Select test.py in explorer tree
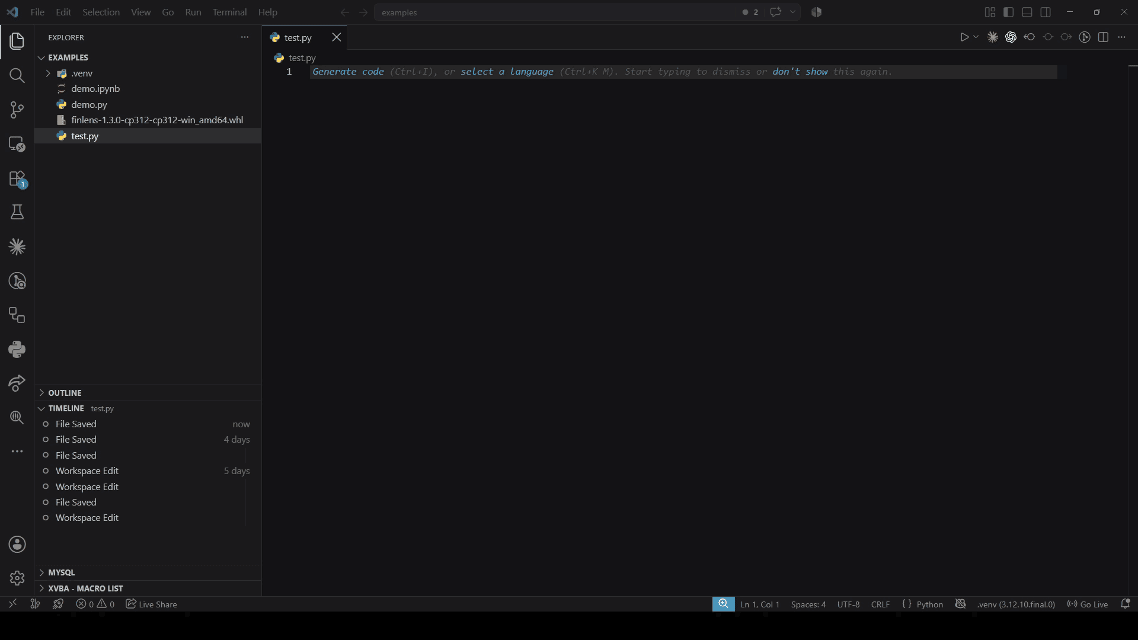 [x=147, y=136]
